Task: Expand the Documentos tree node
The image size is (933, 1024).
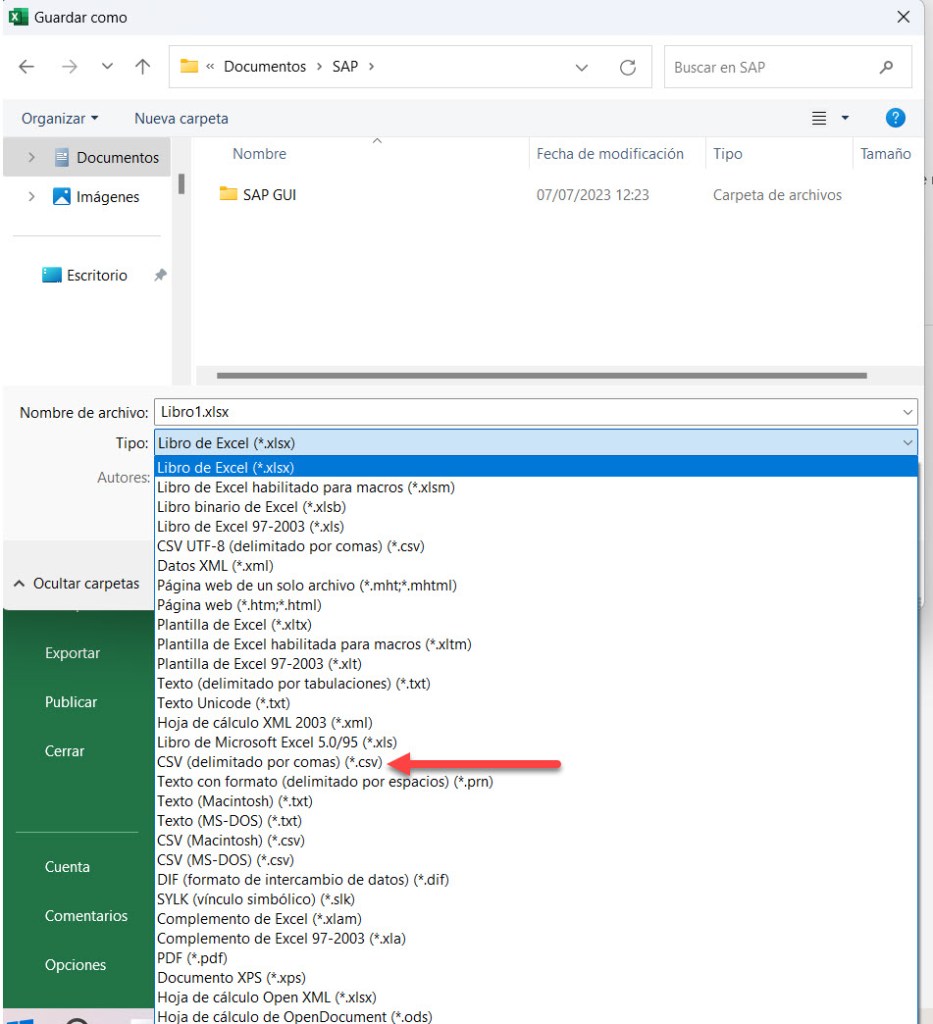Action: pos(32,158)
